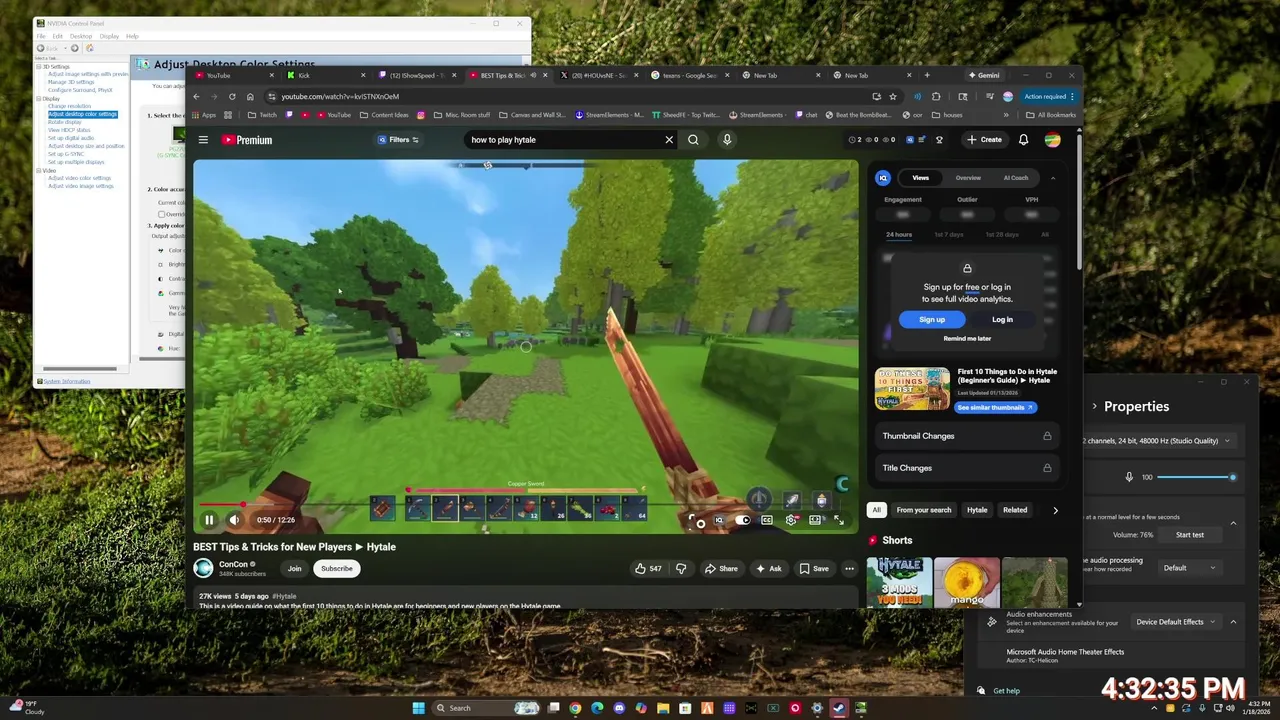Subscribe to the ConCon channel
This screenshot has width=1280, height=720.
coord(336,568)
